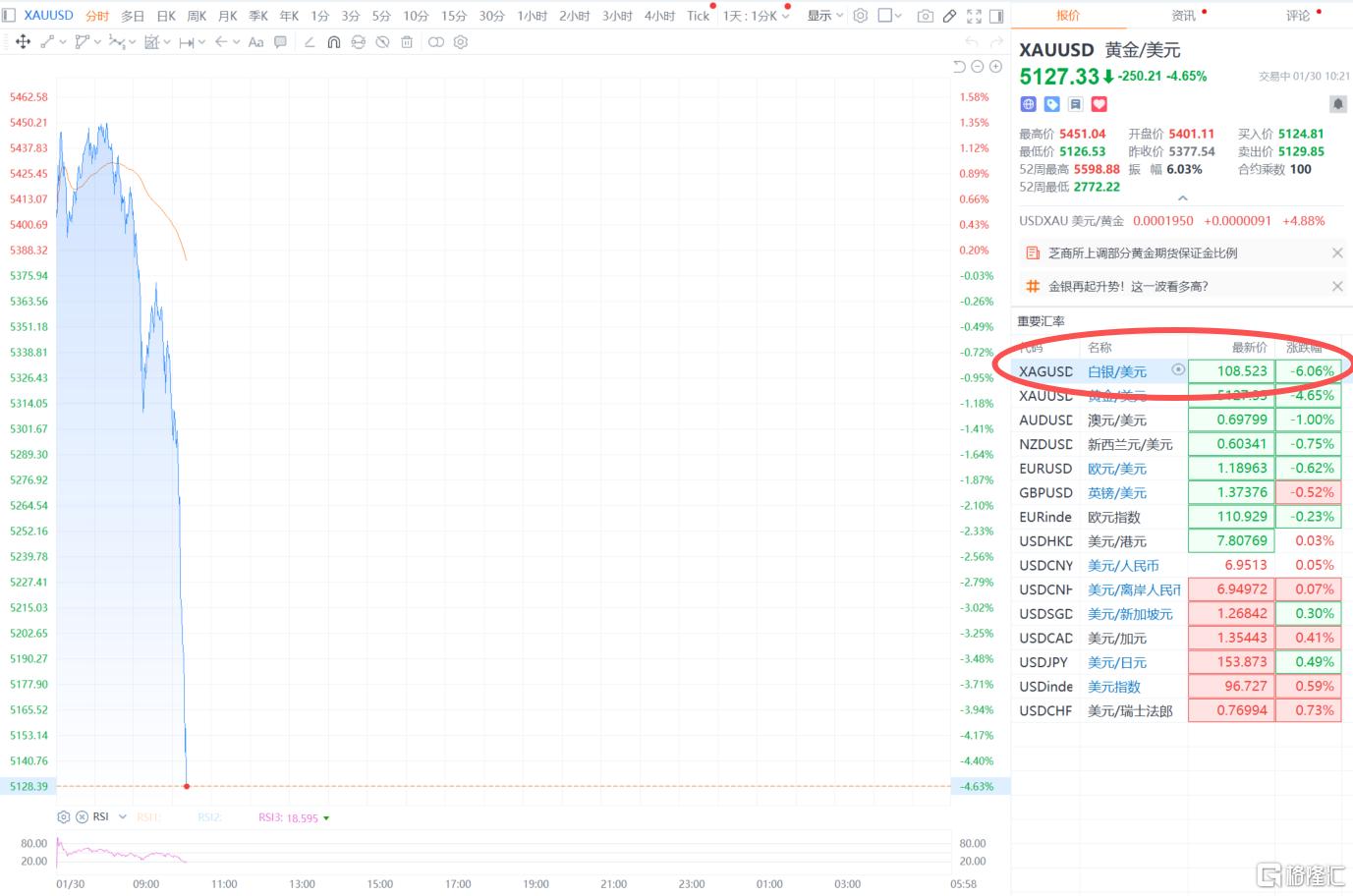Collapse quote details with up chevron
The height and width of the screenshot is (896, 1353).
(1183, 198)
